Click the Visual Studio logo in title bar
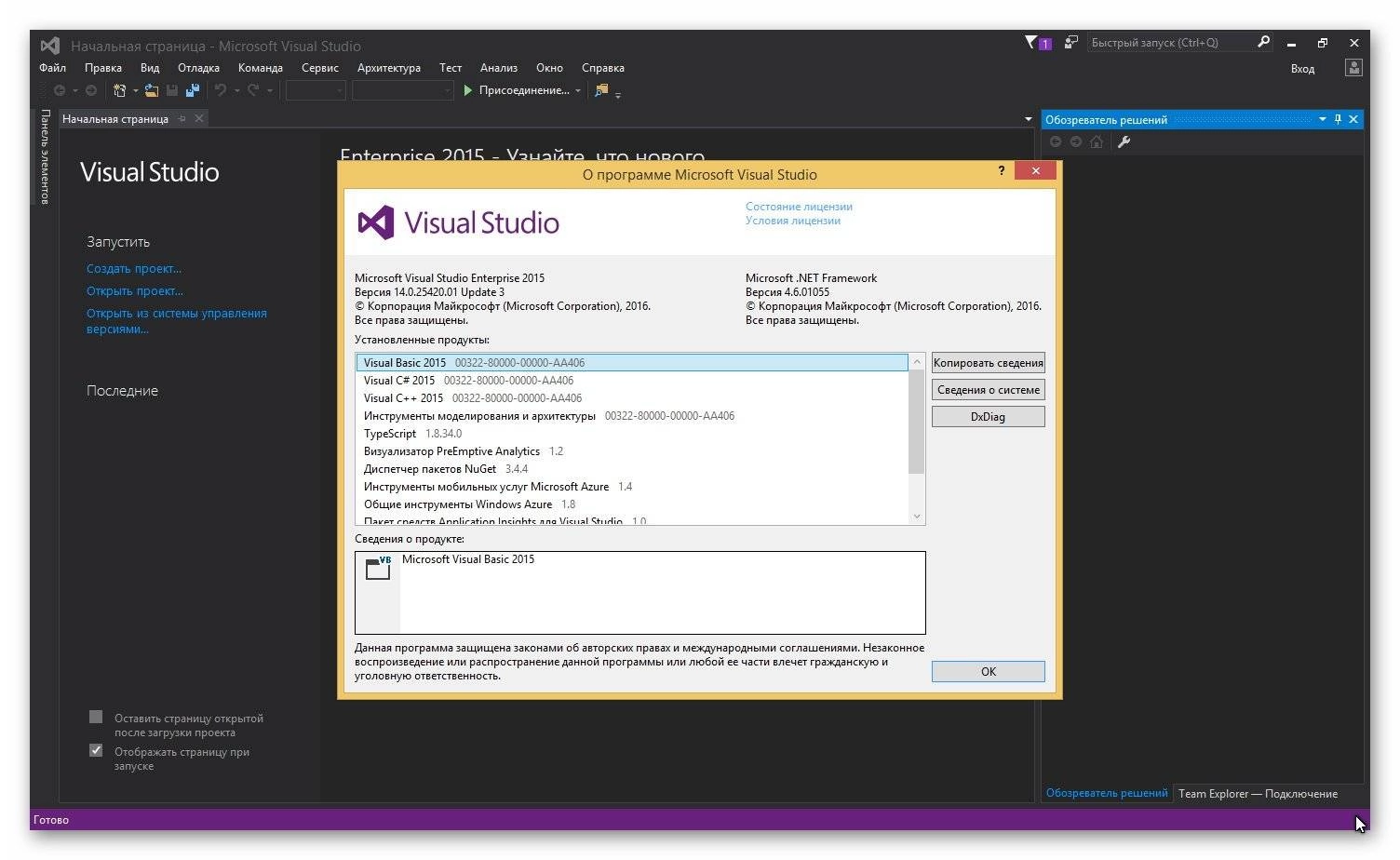 50,45
